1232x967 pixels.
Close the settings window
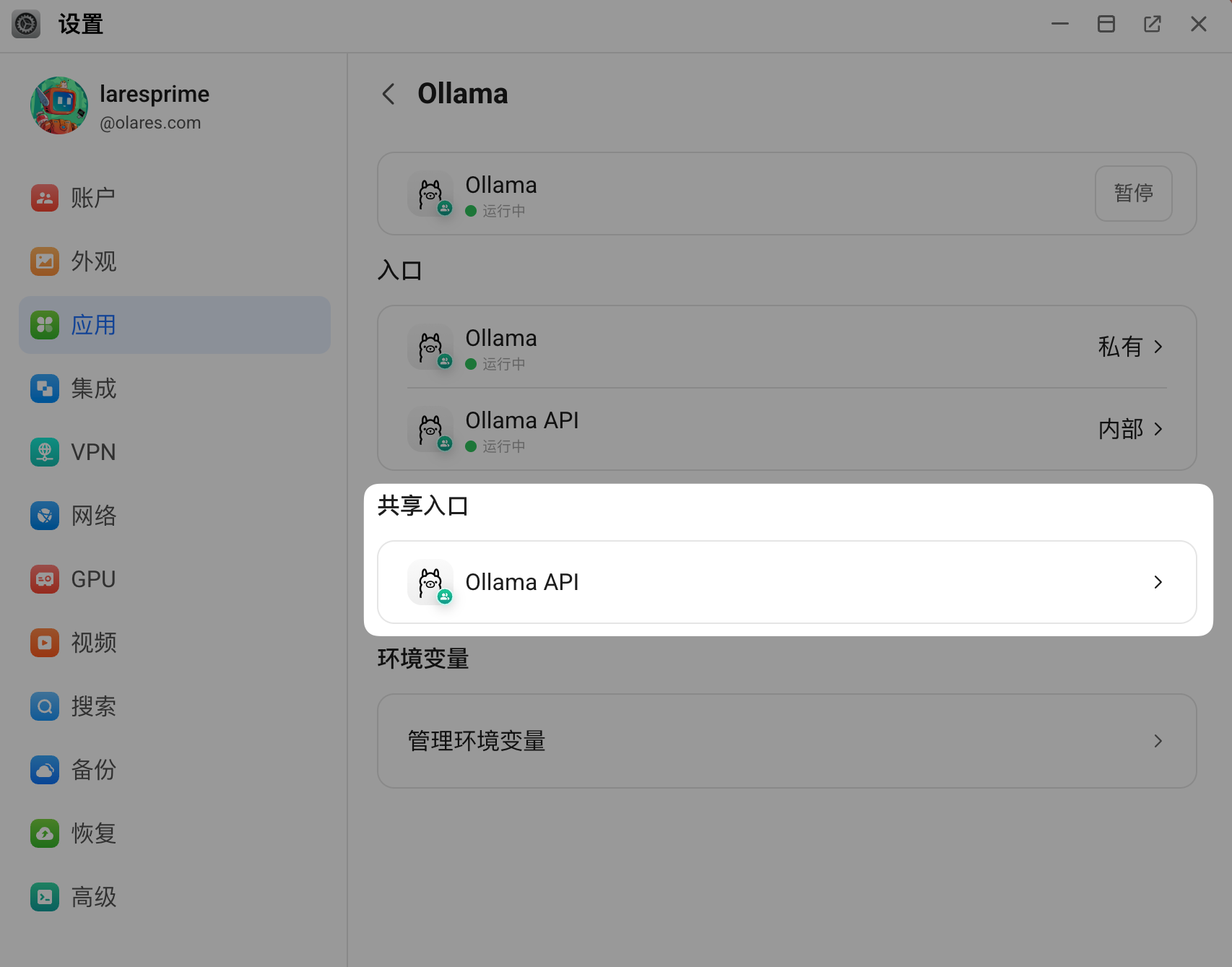(x=1199, y=24)
